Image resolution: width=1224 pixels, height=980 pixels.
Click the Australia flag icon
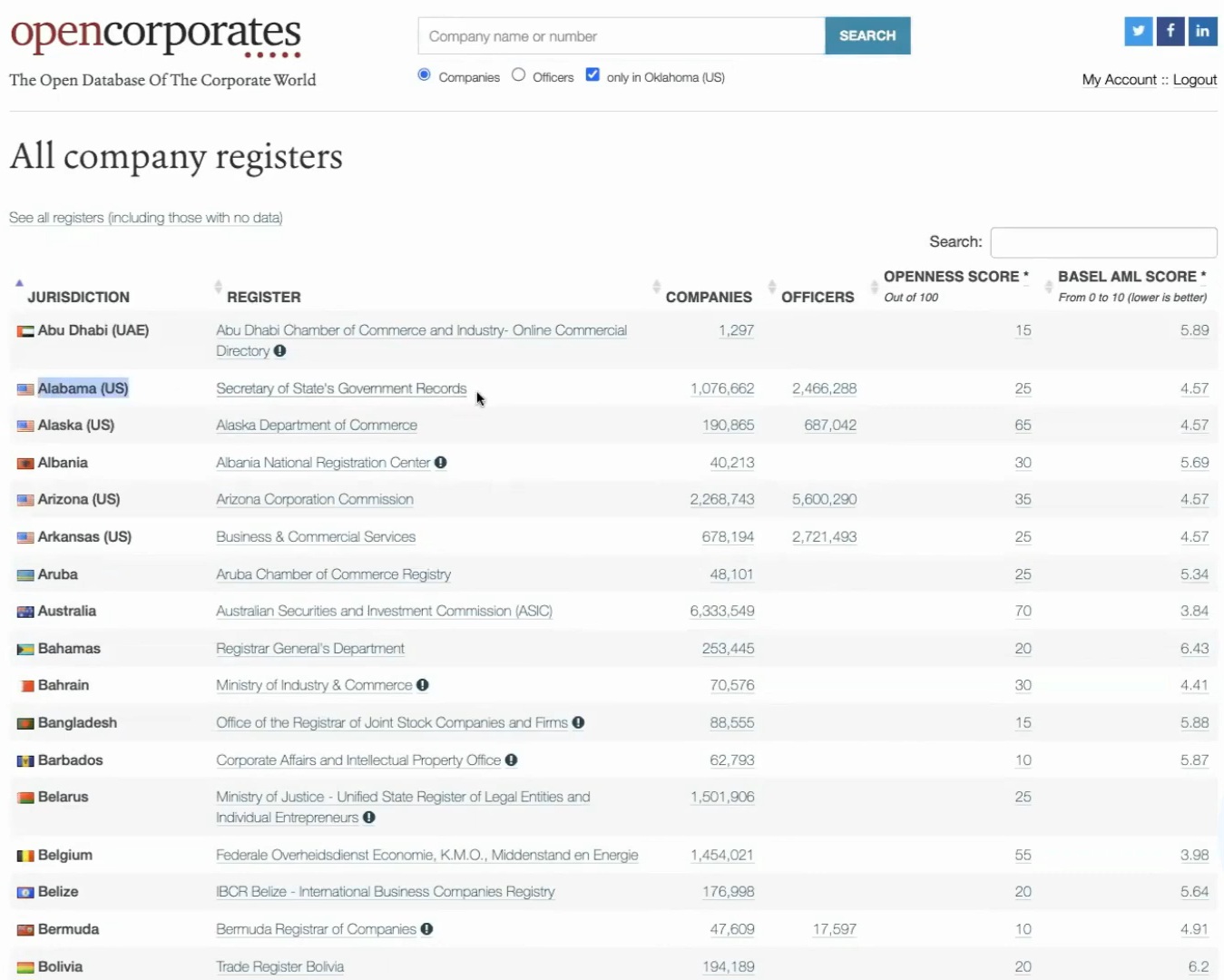point(25,612)
